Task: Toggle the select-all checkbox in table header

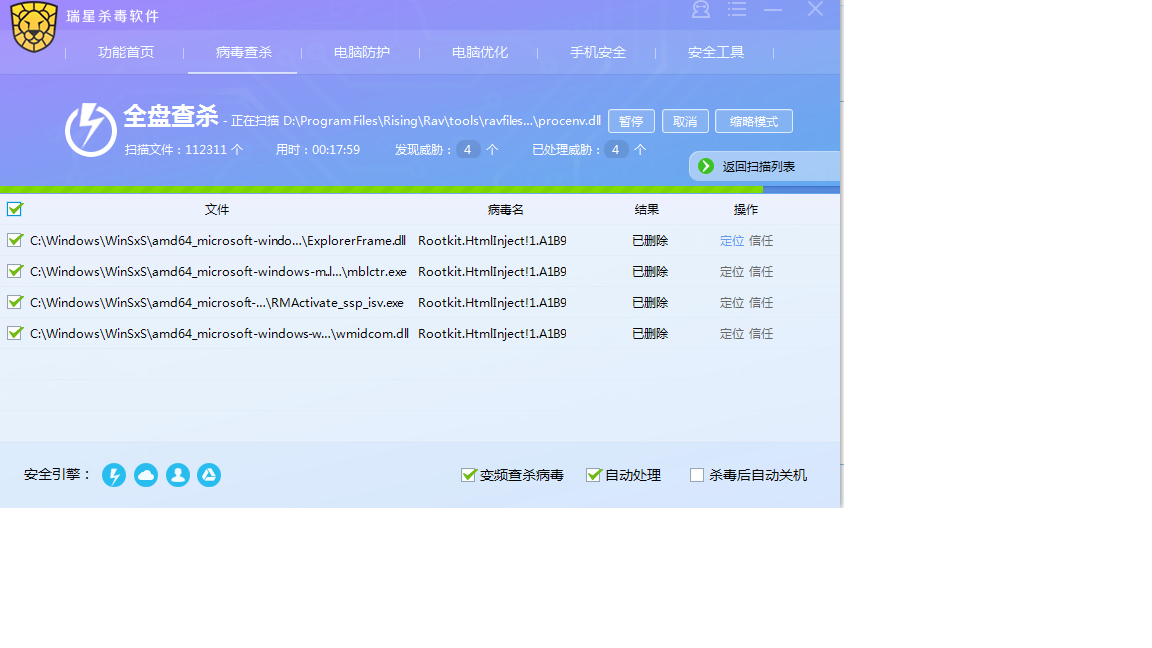Action: click(15, 209)
